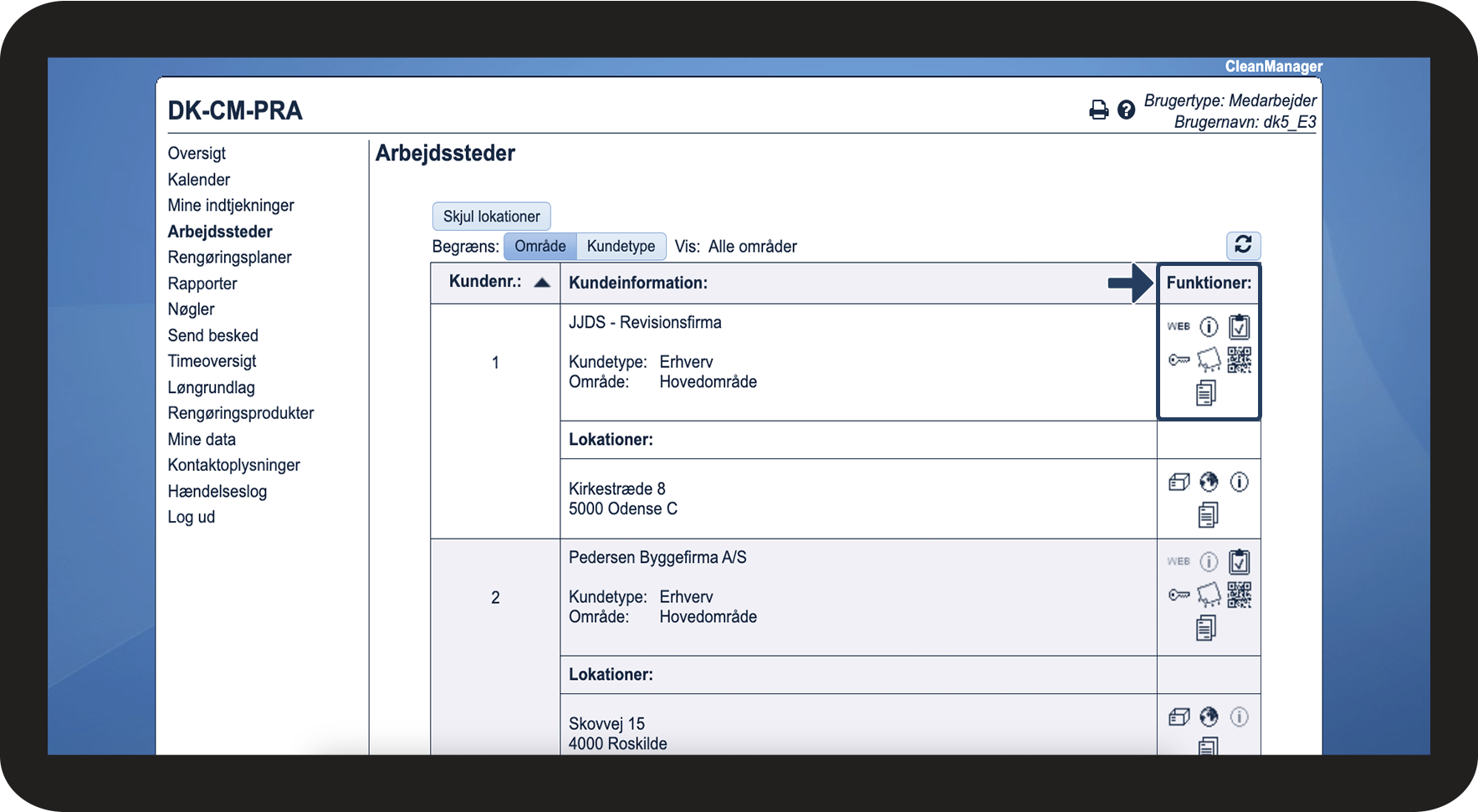This screenshot has width=1478, height=812.
Task: Open map globe icon for Kirkestræde 8
Action: pyautogui.click(x=1209, y=482)
